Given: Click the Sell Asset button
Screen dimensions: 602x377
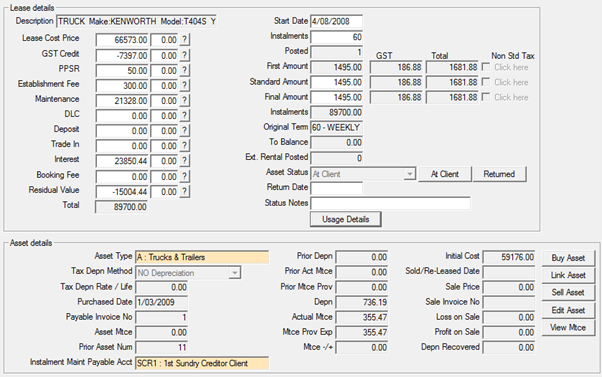Looking at the screenshot, I should coord(568,293).
